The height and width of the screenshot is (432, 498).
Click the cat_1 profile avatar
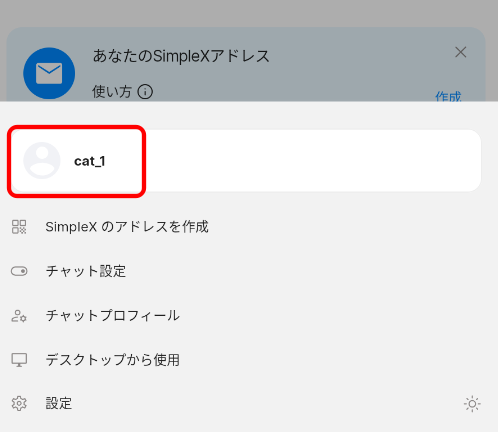tap(42, 161)
